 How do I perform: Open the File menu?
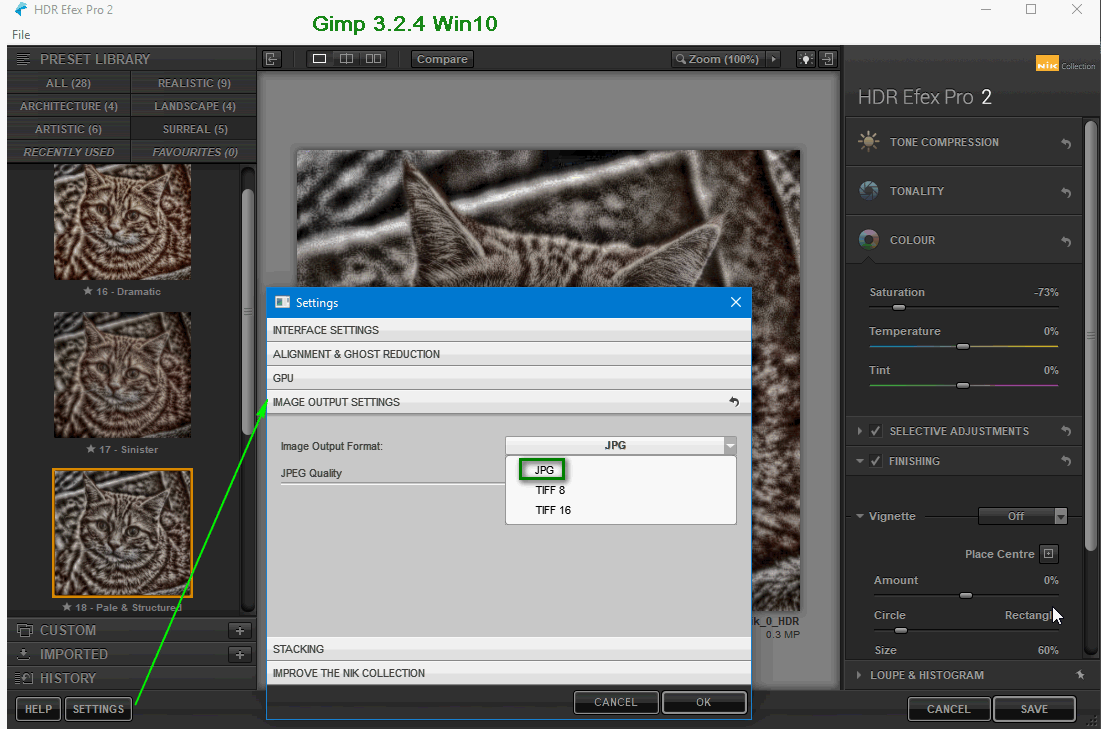21,34
